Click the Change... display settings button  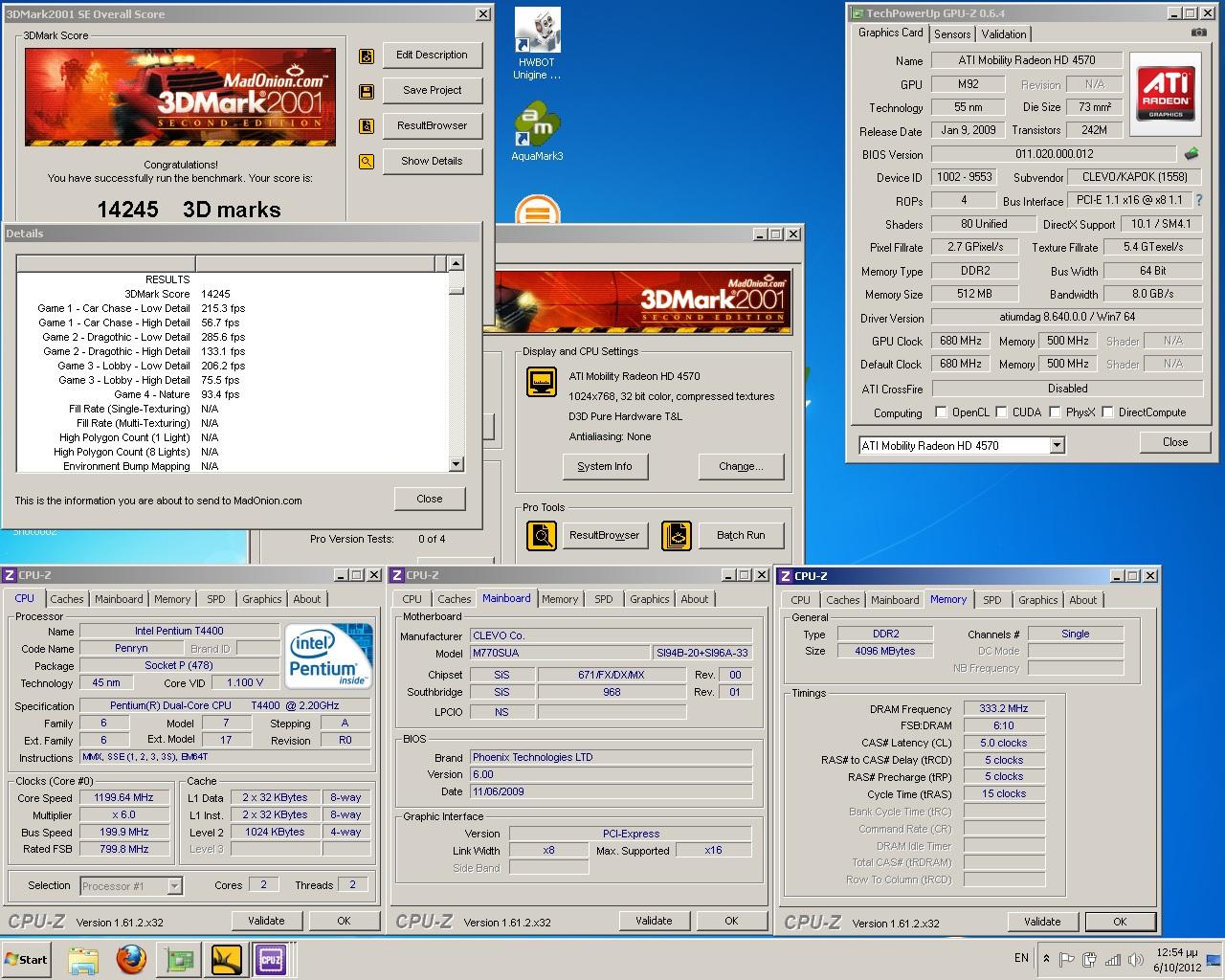[x=742, y=467]
